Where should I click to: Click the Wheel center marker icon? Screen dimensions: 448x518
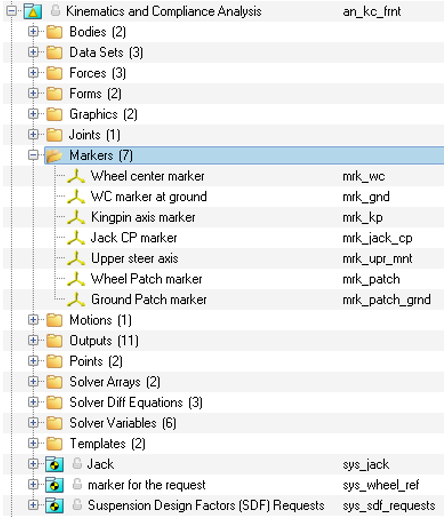(76, 176)
